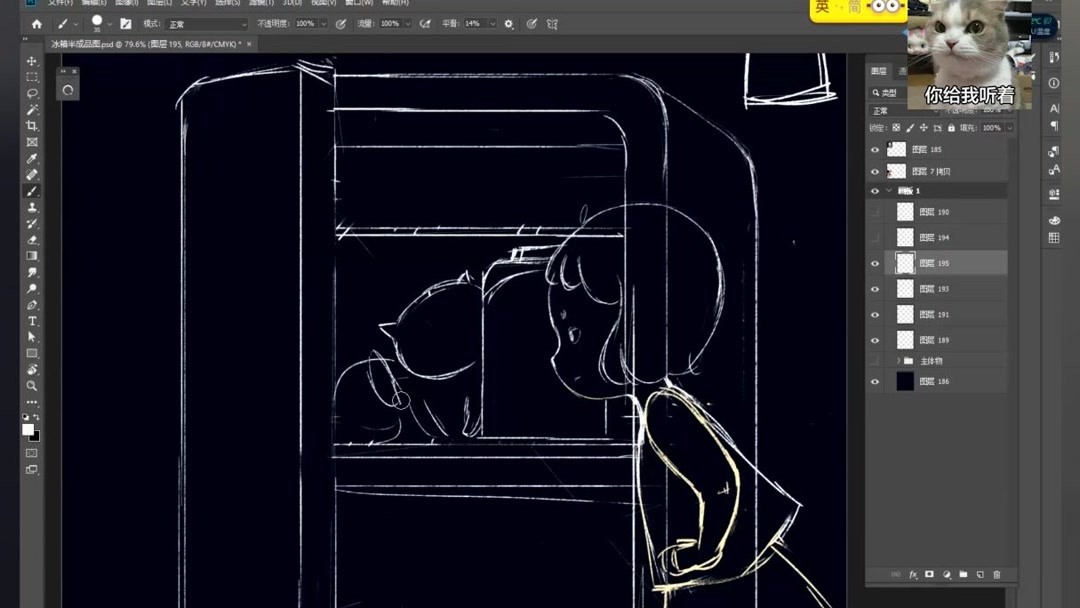Select the Rectangular Marquee tool
The width and height of the screenshot is (1080, 608).
[x=32, y=77]
